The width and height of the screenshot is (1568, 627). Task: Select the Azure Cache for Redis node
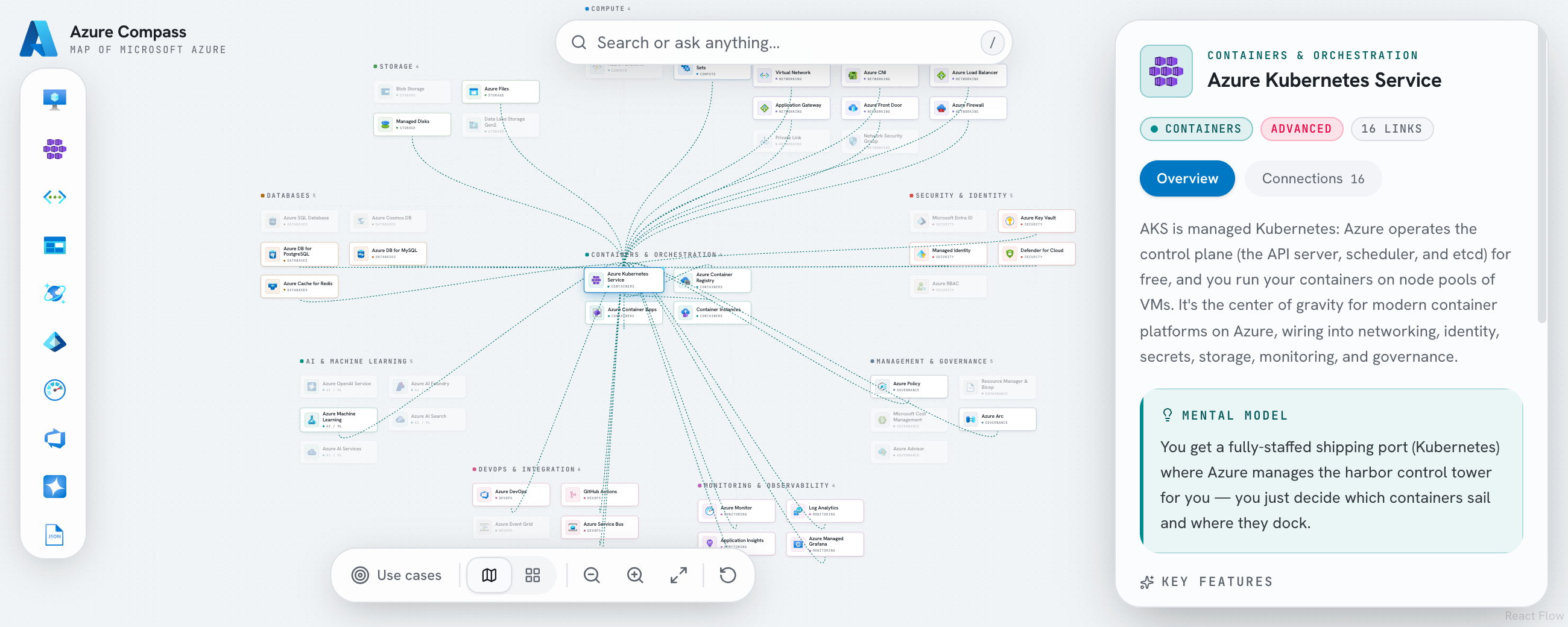(x=300, y=286)
